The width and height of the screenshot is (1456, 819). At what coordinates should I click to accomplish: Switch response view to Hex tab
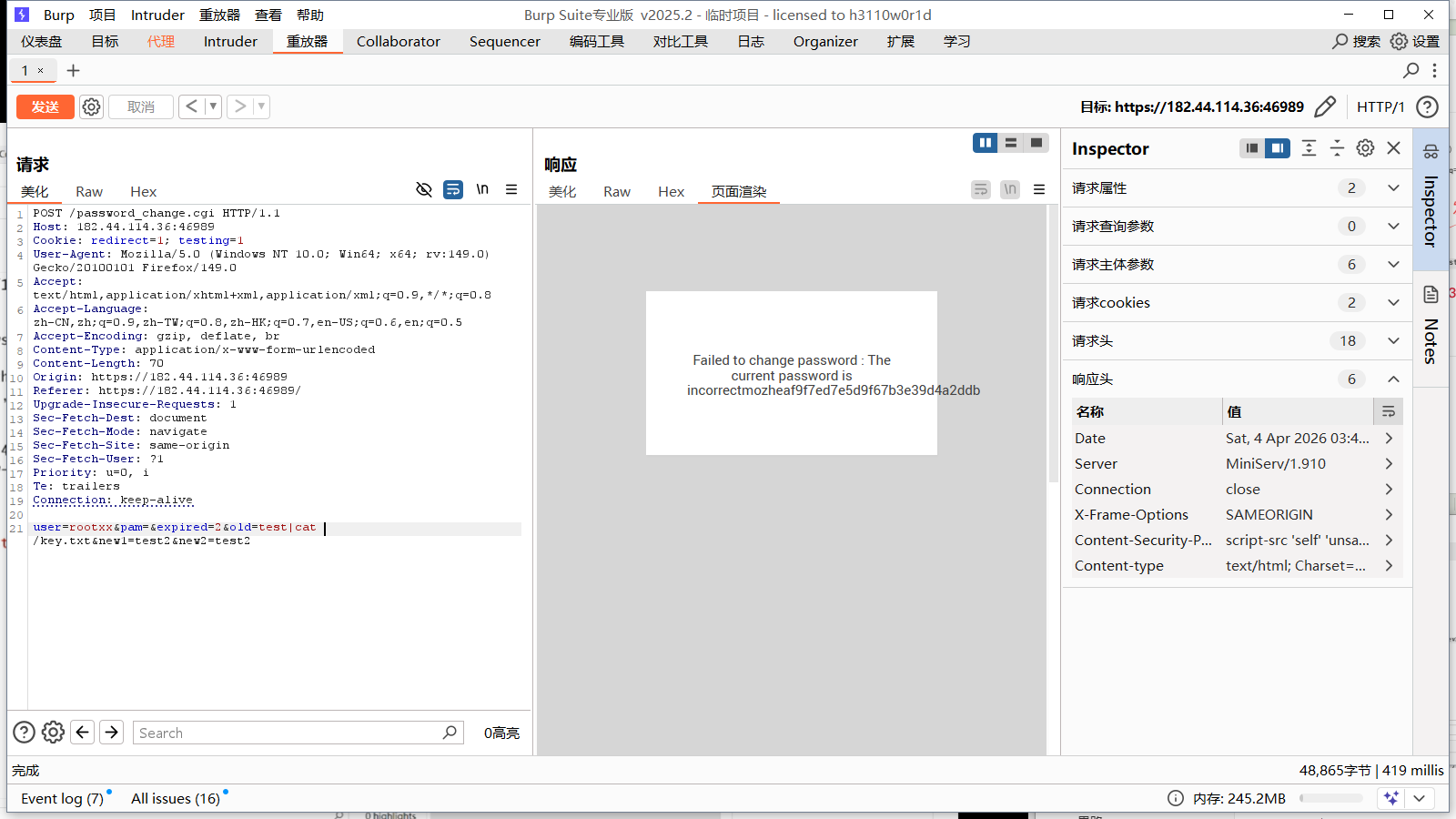pyautogui.click(x=671, y=191)
